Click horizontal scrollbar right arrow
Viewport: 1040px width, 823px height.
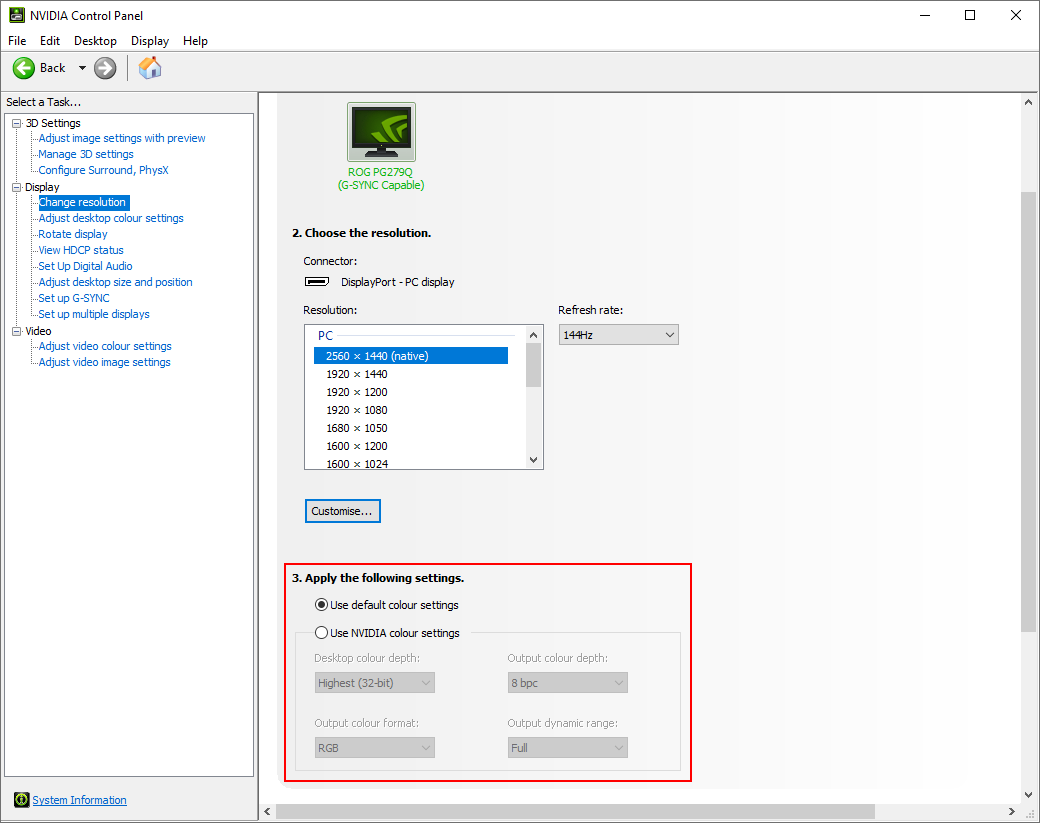[x=1011, y=811]
